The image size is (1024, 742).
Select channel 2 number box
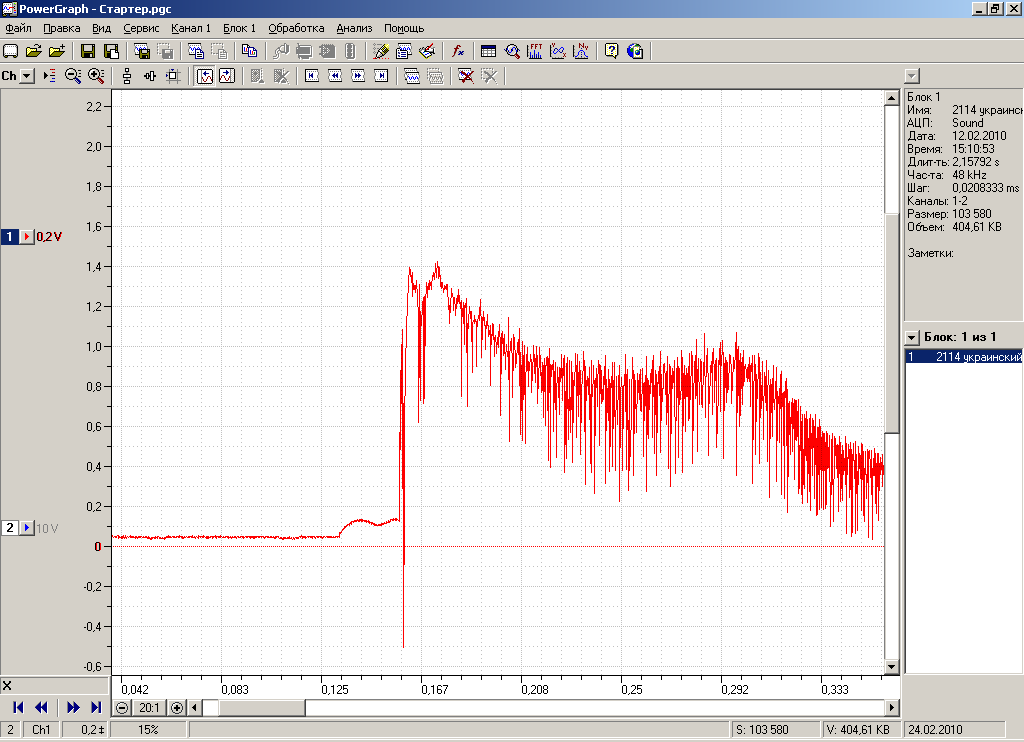click(x=10, y=527)
